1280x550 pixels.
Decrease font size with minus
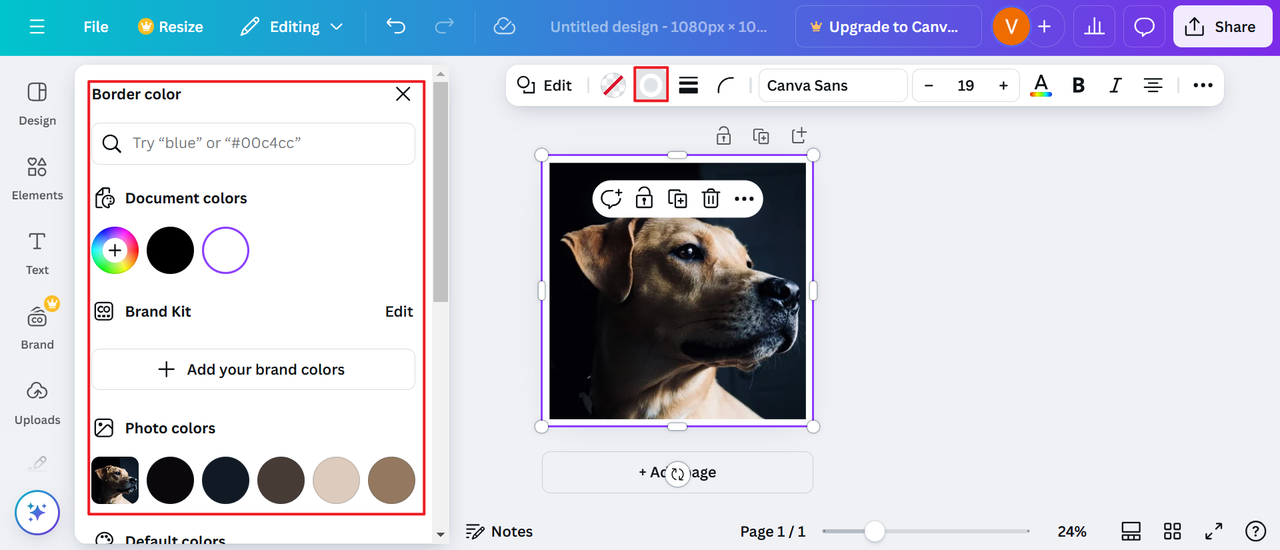[x=929, y=85]
